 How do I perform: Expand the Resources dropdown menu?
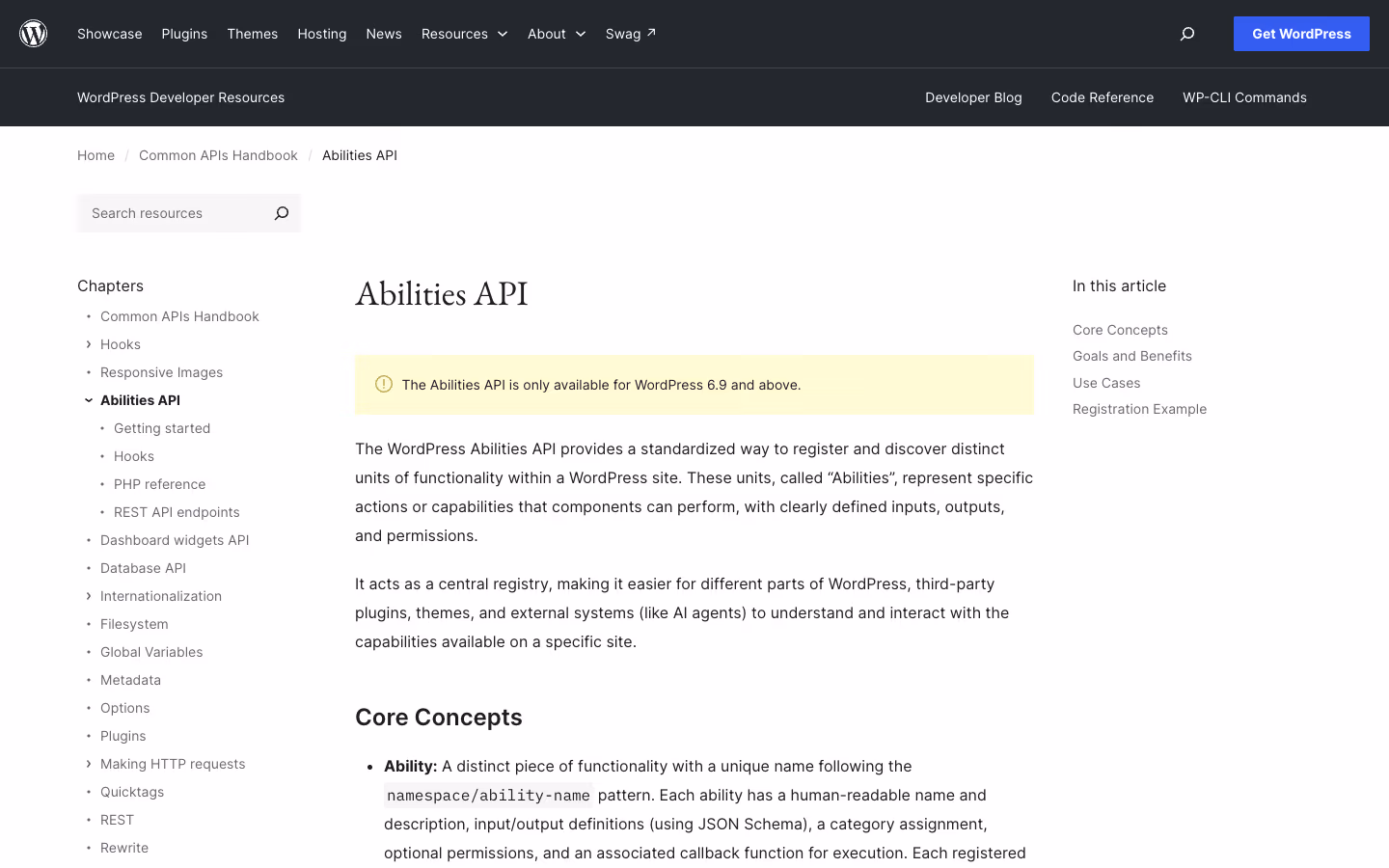(464, 34)
